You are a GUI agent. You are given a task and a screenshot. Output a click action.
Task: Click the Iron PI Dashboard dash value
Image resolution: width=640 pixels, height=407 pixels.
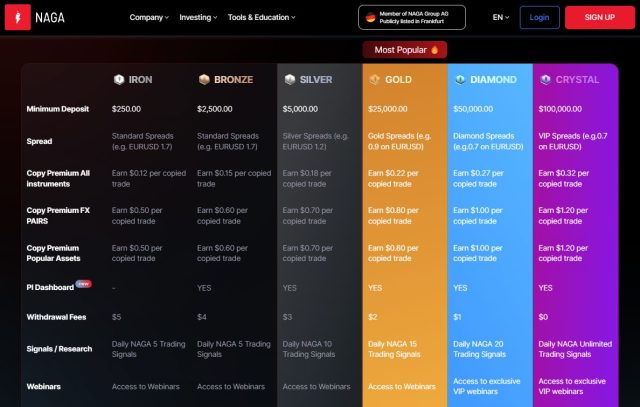tap(113, 288)
